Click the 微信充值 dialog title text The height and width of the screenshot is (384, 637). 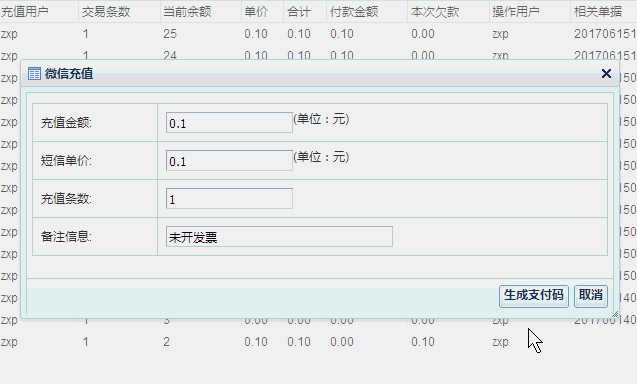[69, 74]
